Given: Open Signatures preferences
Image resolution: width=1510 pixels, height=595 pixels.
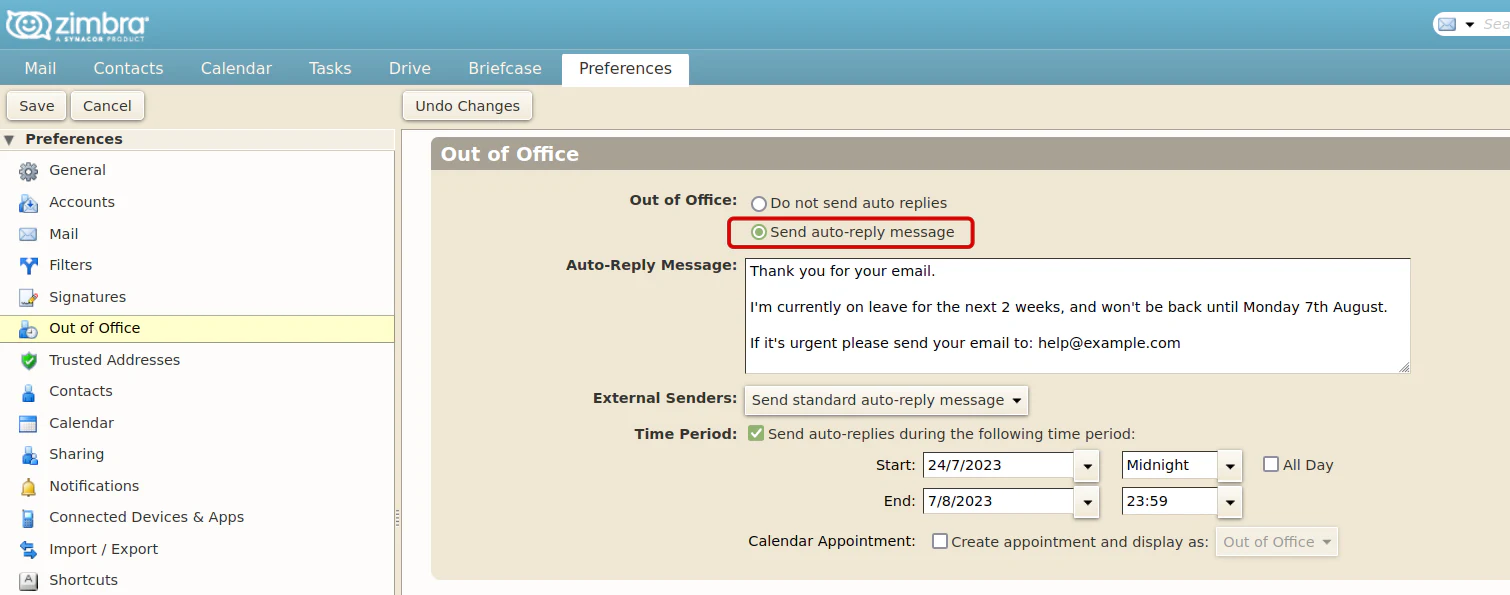Looking at the screenshot, I should pyautogui.click(x=197, y=297).
